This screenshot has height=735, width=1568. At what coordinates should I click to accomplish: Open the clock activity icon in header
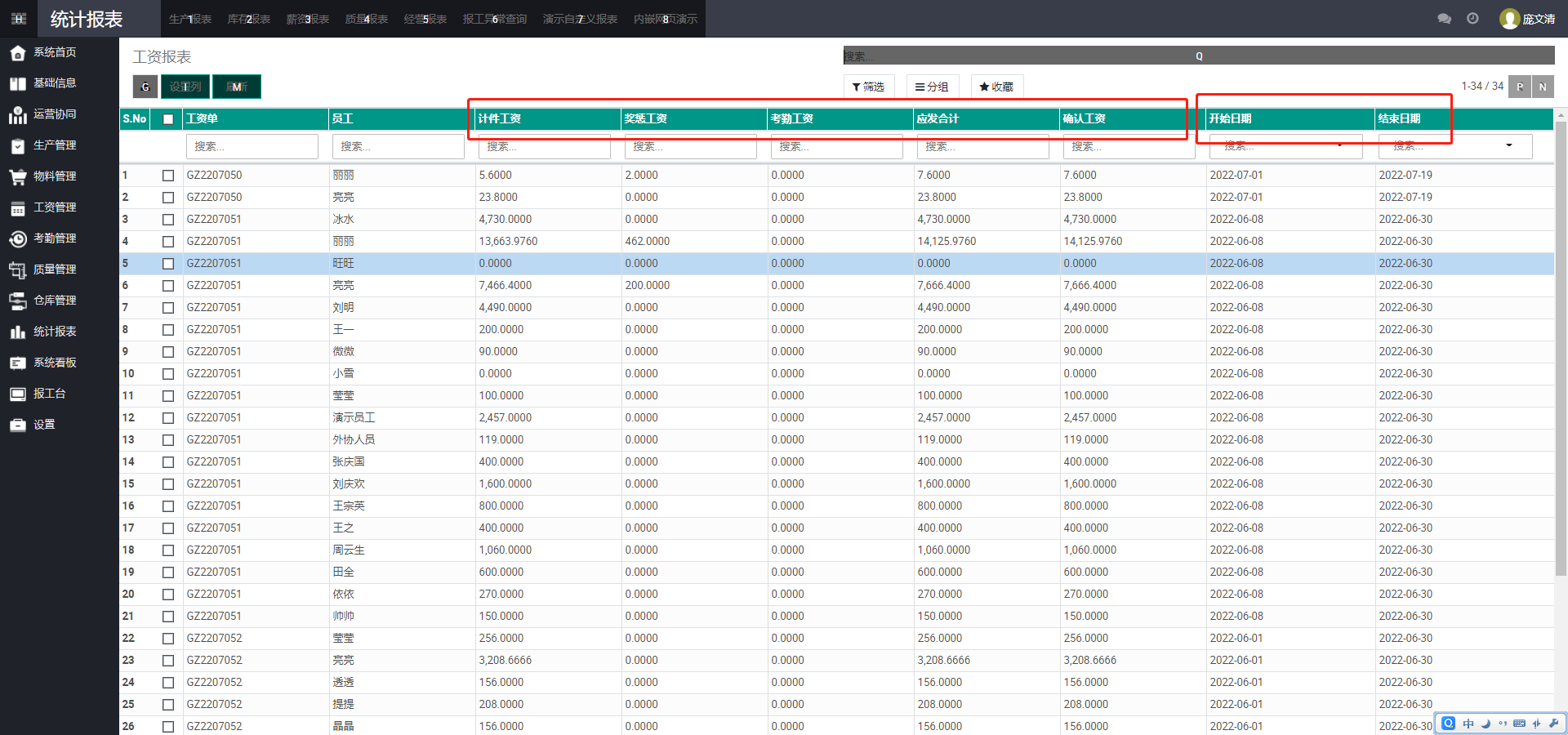pyautogui.click(x=1472, y=19)
